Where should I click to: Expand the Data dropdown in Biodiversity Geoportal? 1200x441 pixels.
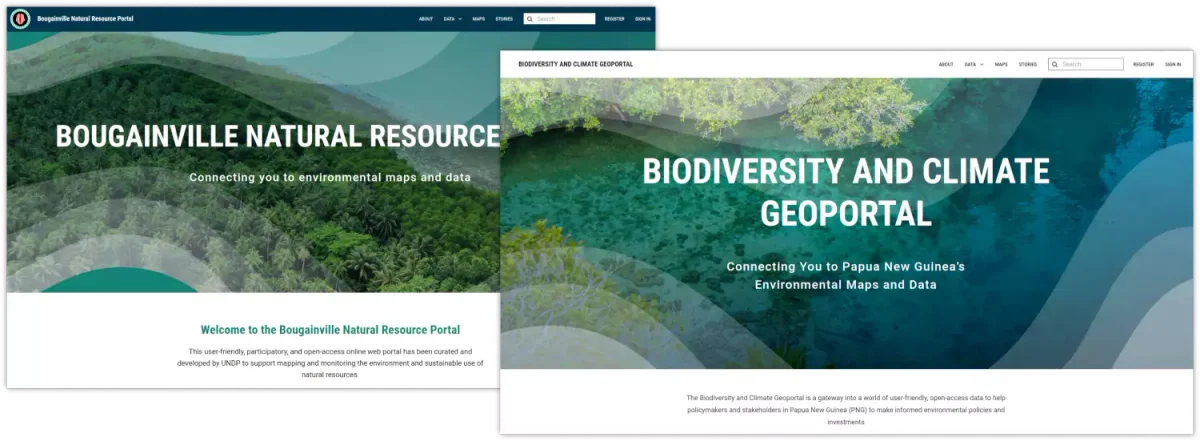[973, 64]
